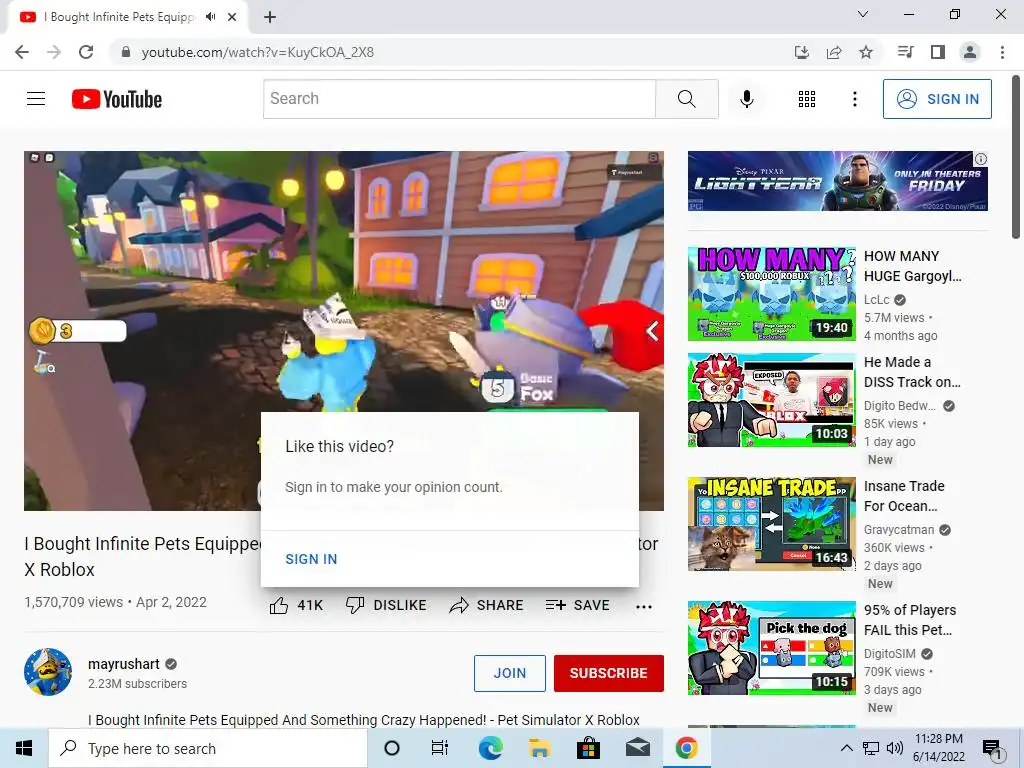The width and height of the screenshot is (1024, 768).
Task: Open YouTube settings three-dot menu
Action: coord(854,99)
